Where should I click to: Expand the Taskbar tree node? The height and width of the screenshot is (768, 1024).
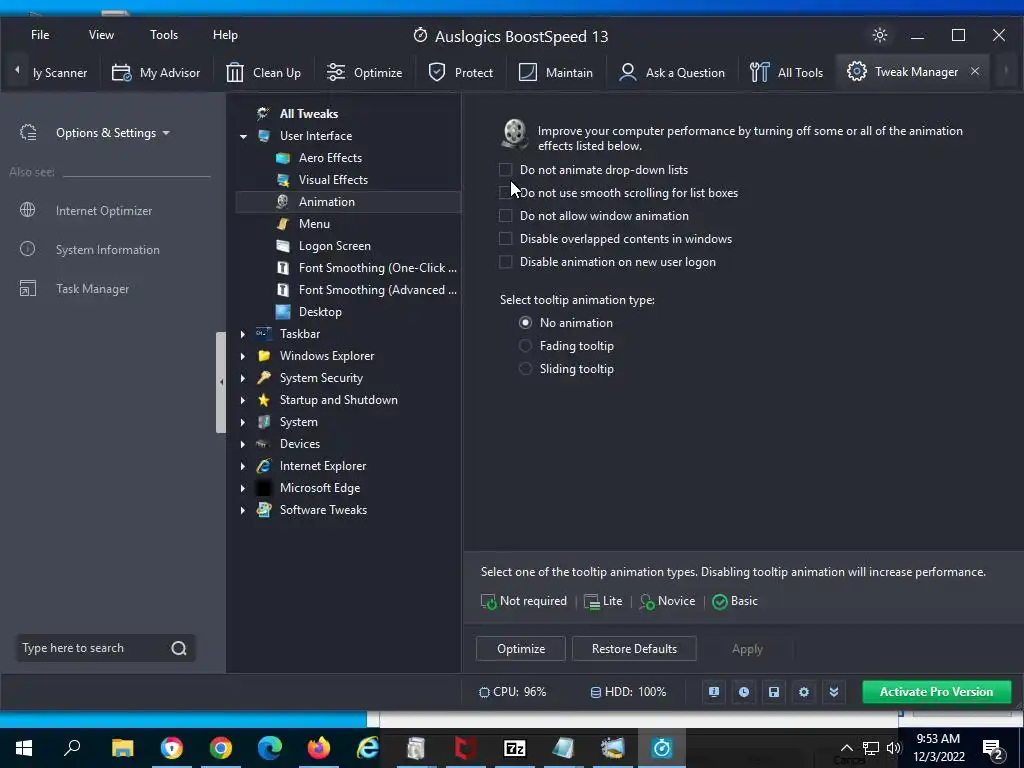click(243, 334)
